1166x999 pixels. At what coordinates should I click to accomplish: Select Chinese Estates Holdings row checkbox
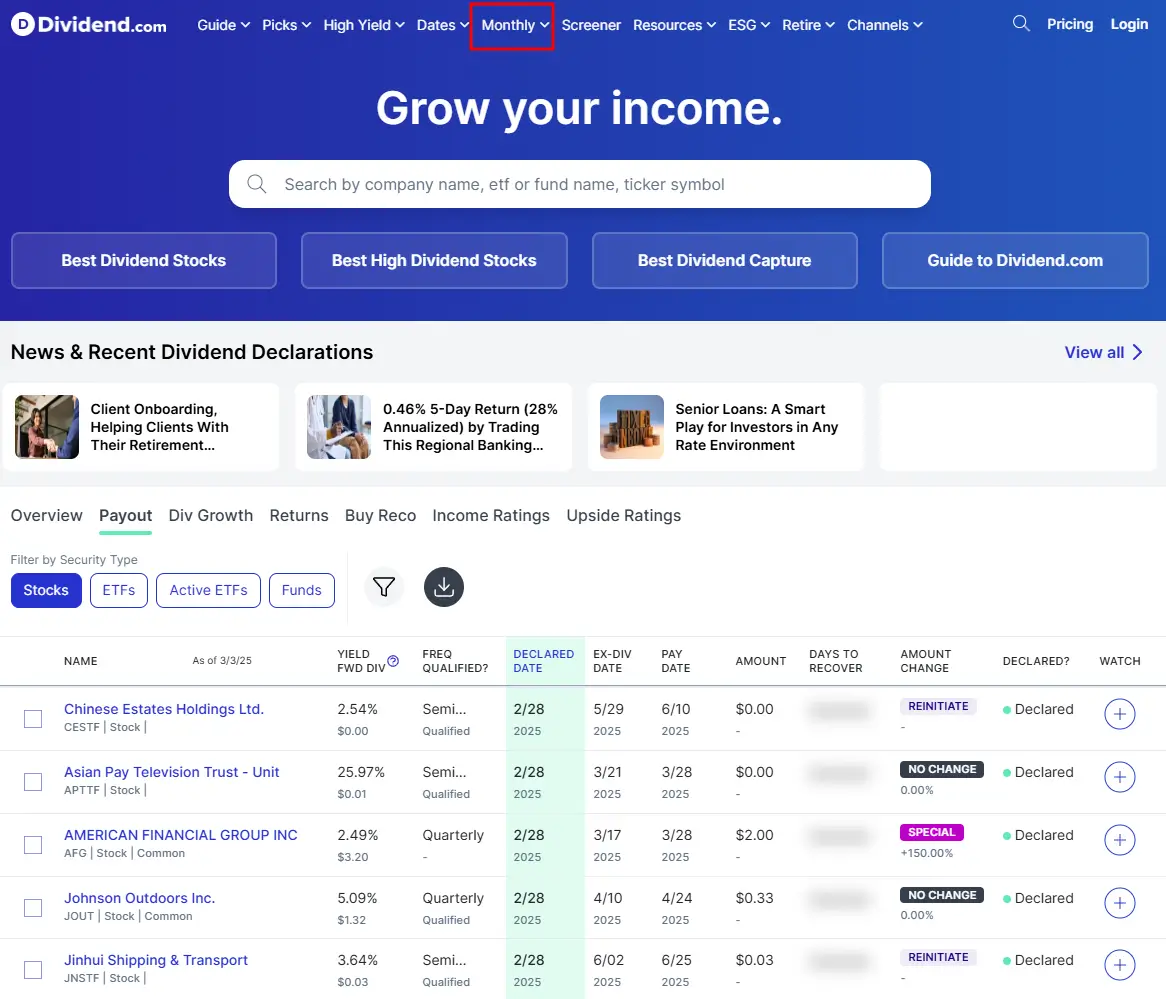coord(33,719)
